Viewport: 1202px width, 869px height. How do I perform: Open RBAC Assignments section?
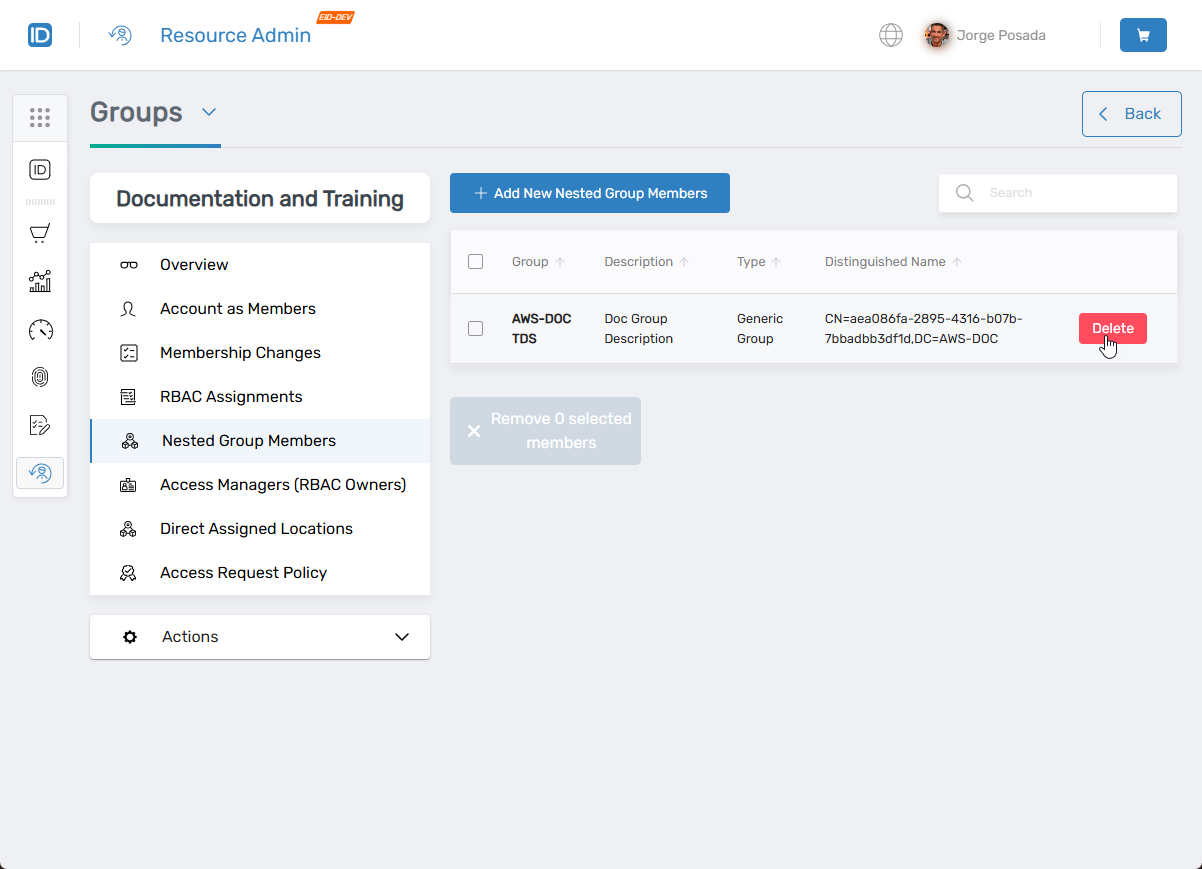[x=231, y=397]
